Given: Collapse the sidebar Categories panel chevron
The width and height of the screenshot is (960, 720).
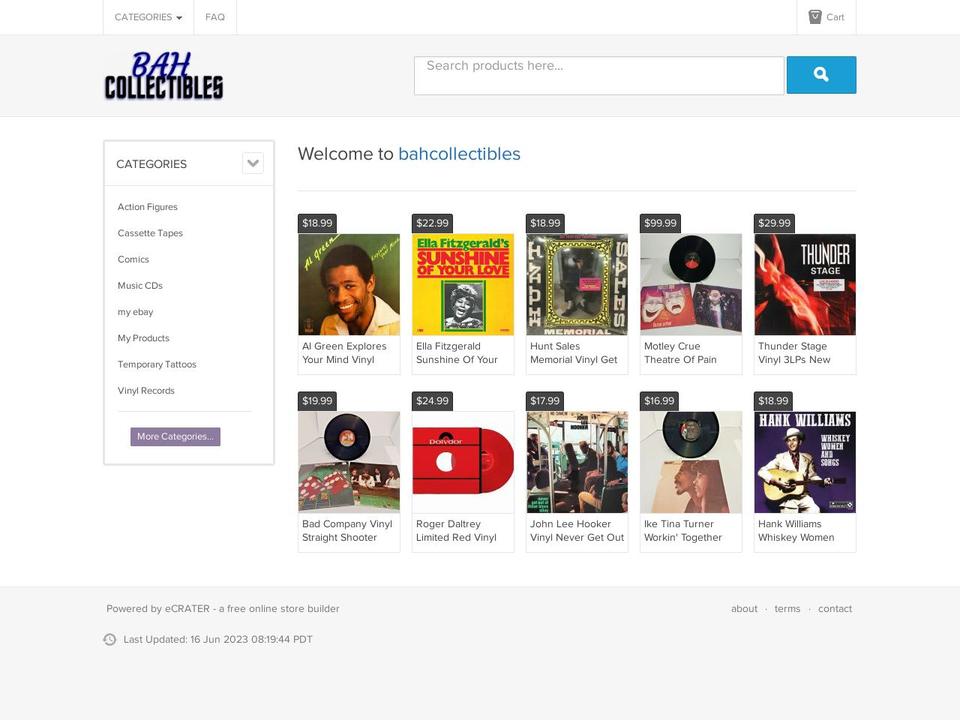Looking at the screenshot, I should (253, 163).
